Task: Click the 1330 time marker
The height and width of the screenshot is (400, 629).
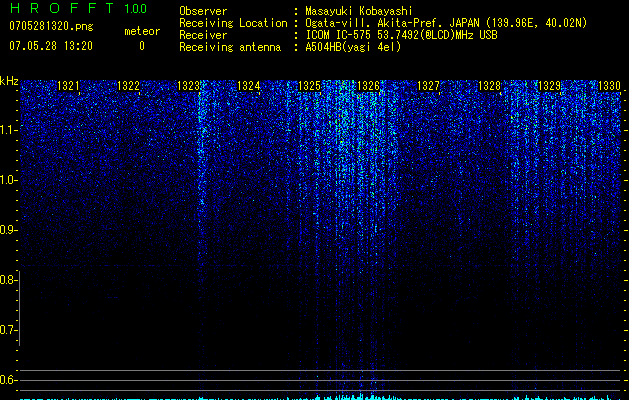Action: coord(609,86)
